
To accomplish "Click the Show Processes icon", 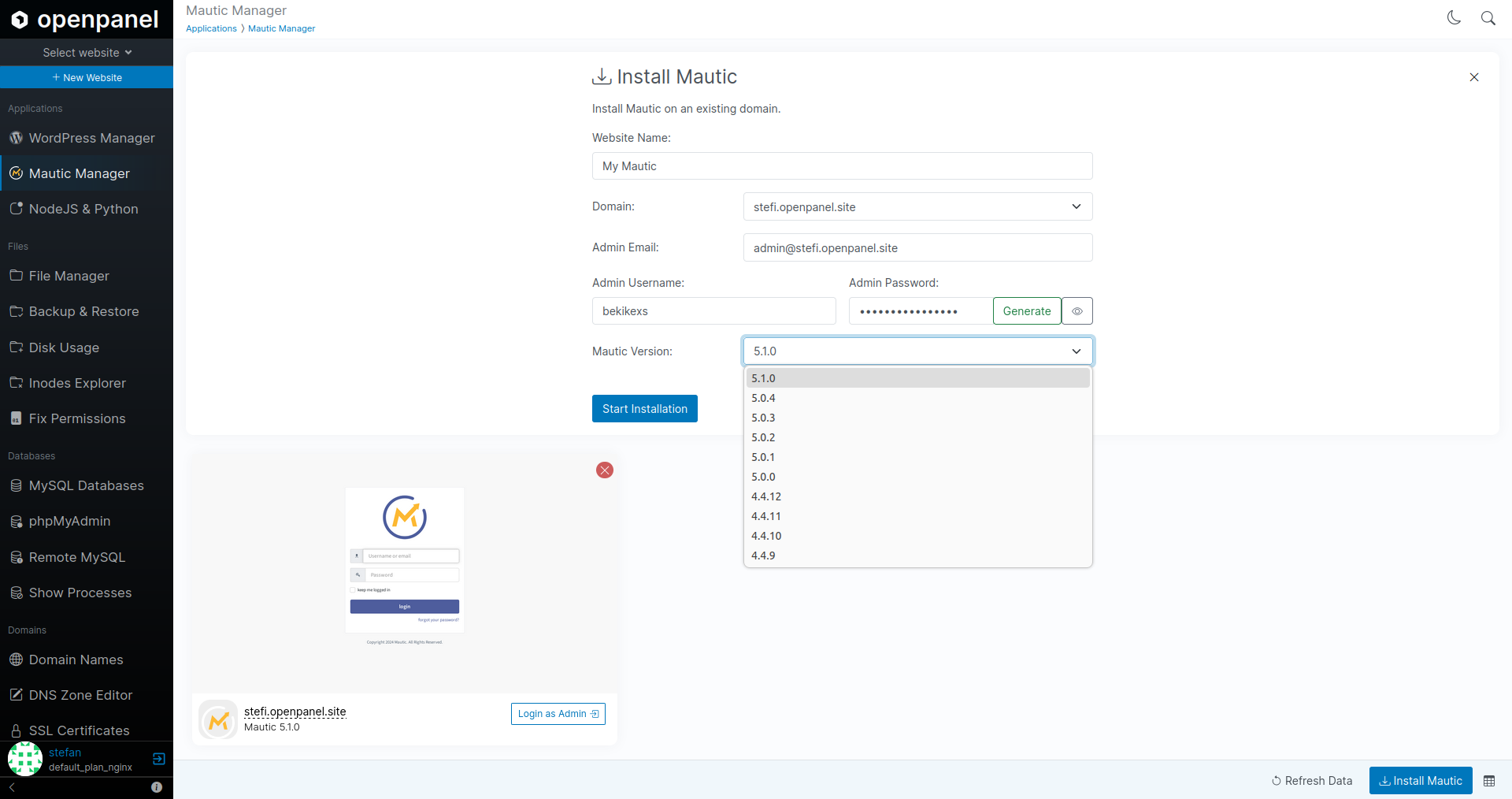I will click(x=16, y=593).
